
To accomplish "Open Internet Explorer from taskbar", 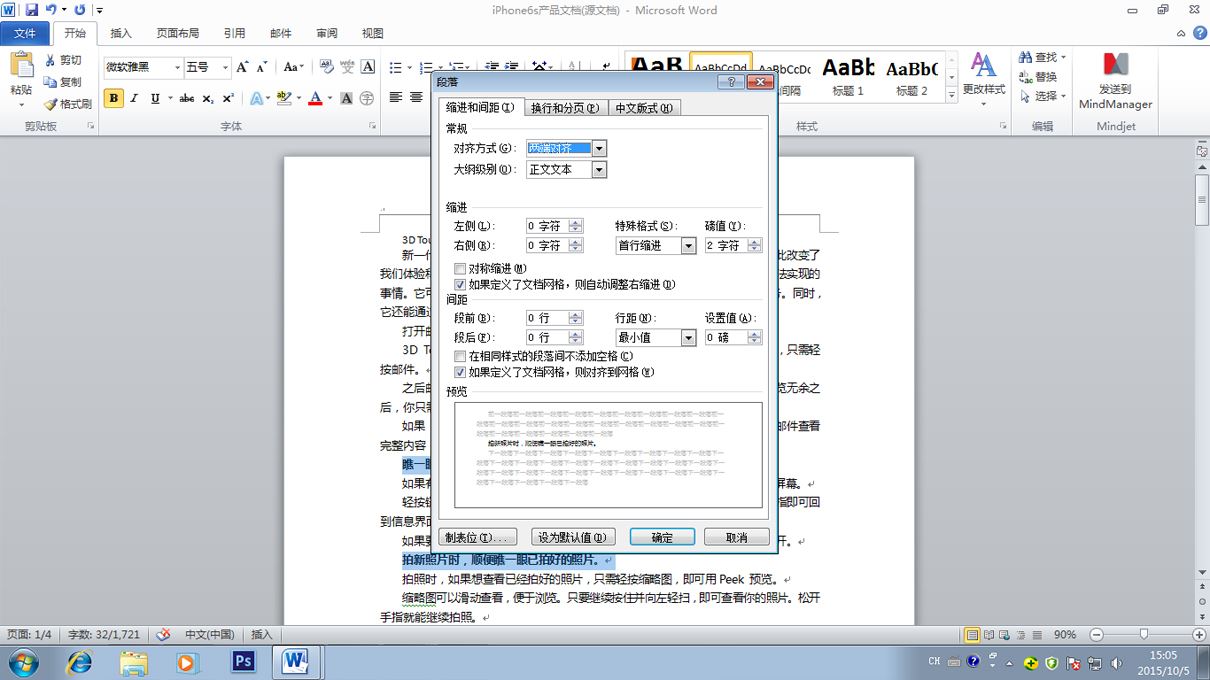I will [x=79, y=661].
